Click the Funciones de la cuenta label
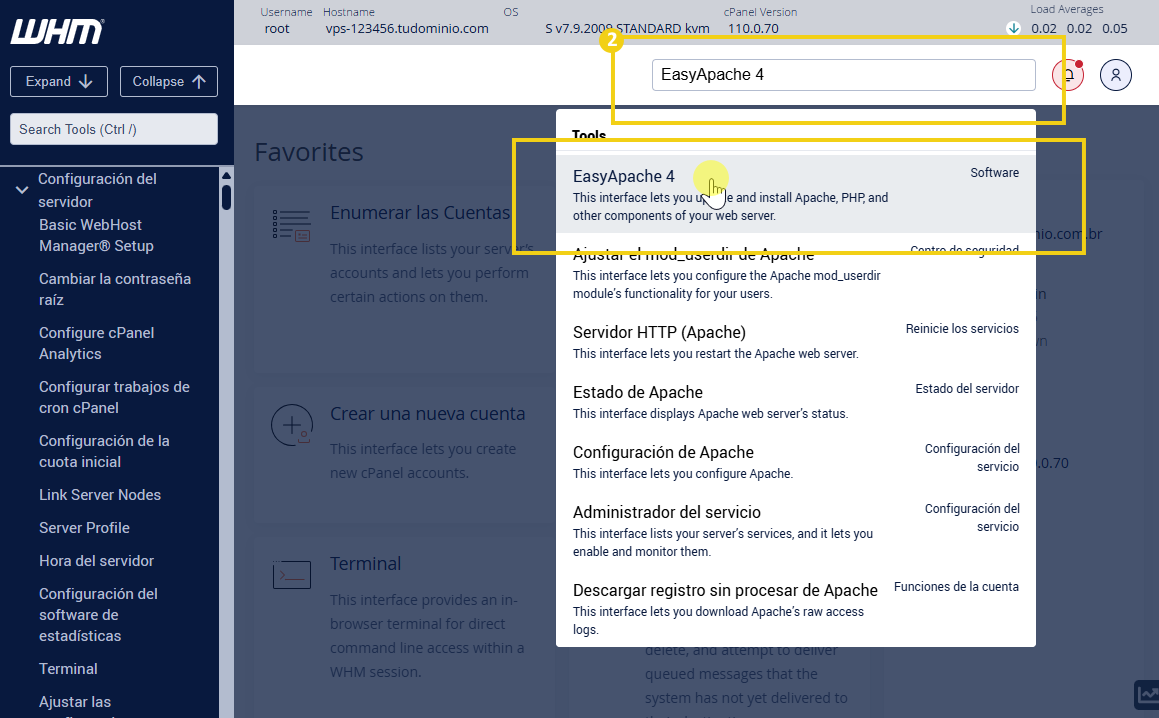Image resolution: width=1159 pixels, height=718 pixels. [x=956, y=586]
